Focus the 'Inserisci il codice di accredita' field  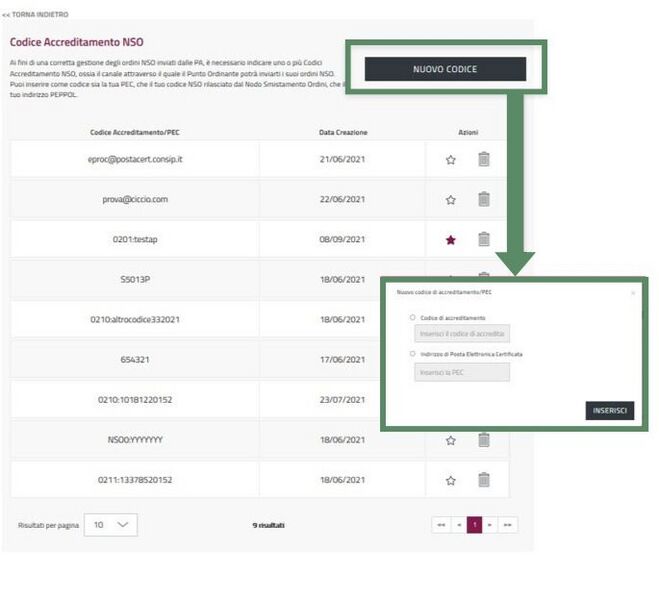(461, 334)
